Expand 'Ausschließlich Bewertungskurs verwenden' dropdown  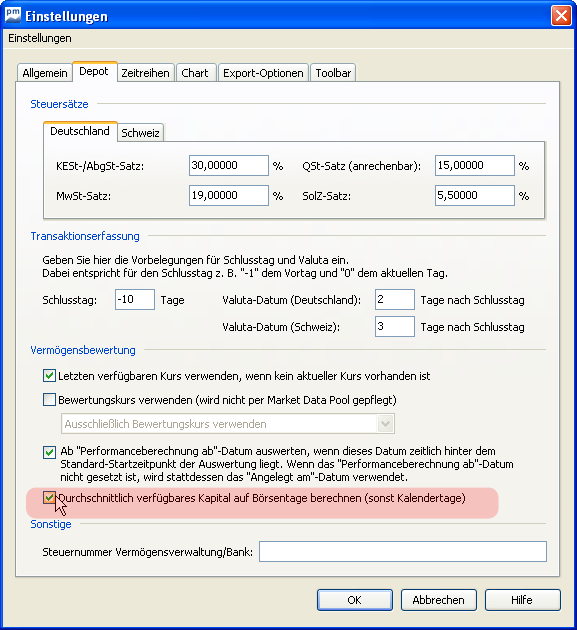385,424
